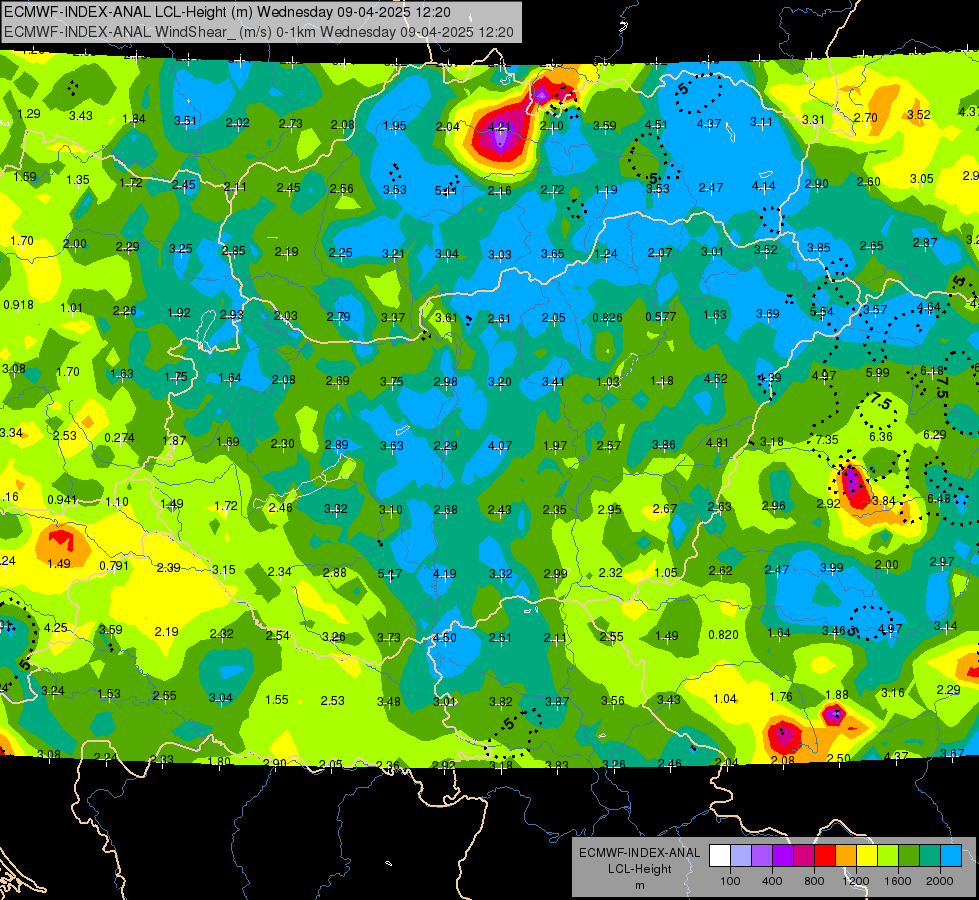This screenshot has width=979, height=900.
Task: Click the wind shear value "6.48"
Action: pyautogui.click(x=938, y=498)
